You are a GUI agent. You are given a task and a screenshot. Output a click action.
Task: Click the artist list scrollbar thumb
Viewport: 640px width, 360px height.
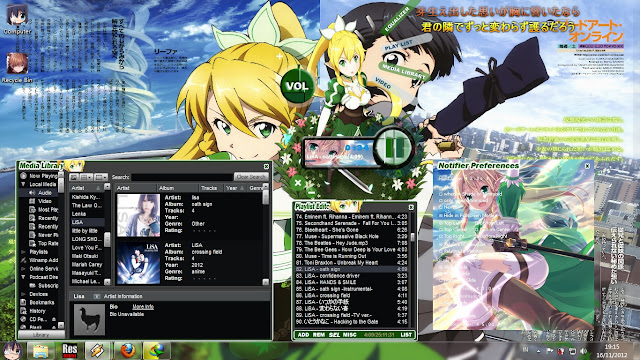107,239
